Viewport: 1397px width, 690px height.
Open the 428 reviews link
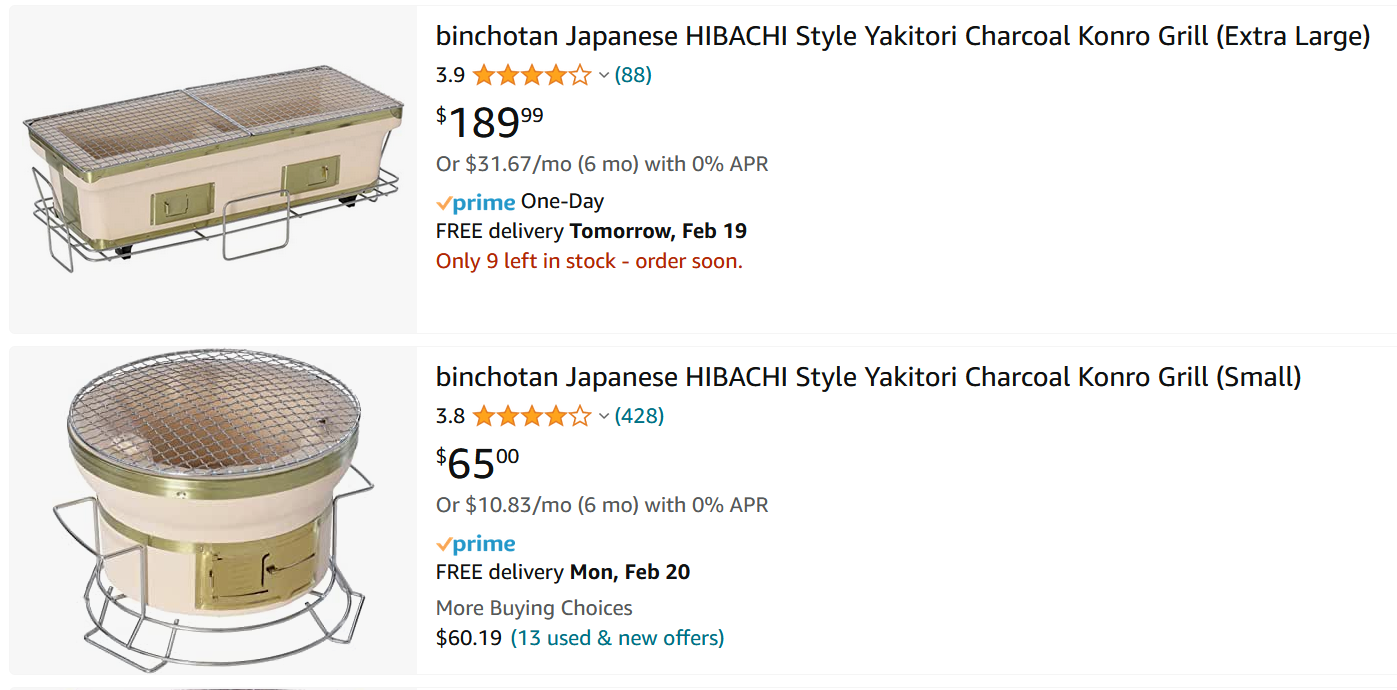639,416
